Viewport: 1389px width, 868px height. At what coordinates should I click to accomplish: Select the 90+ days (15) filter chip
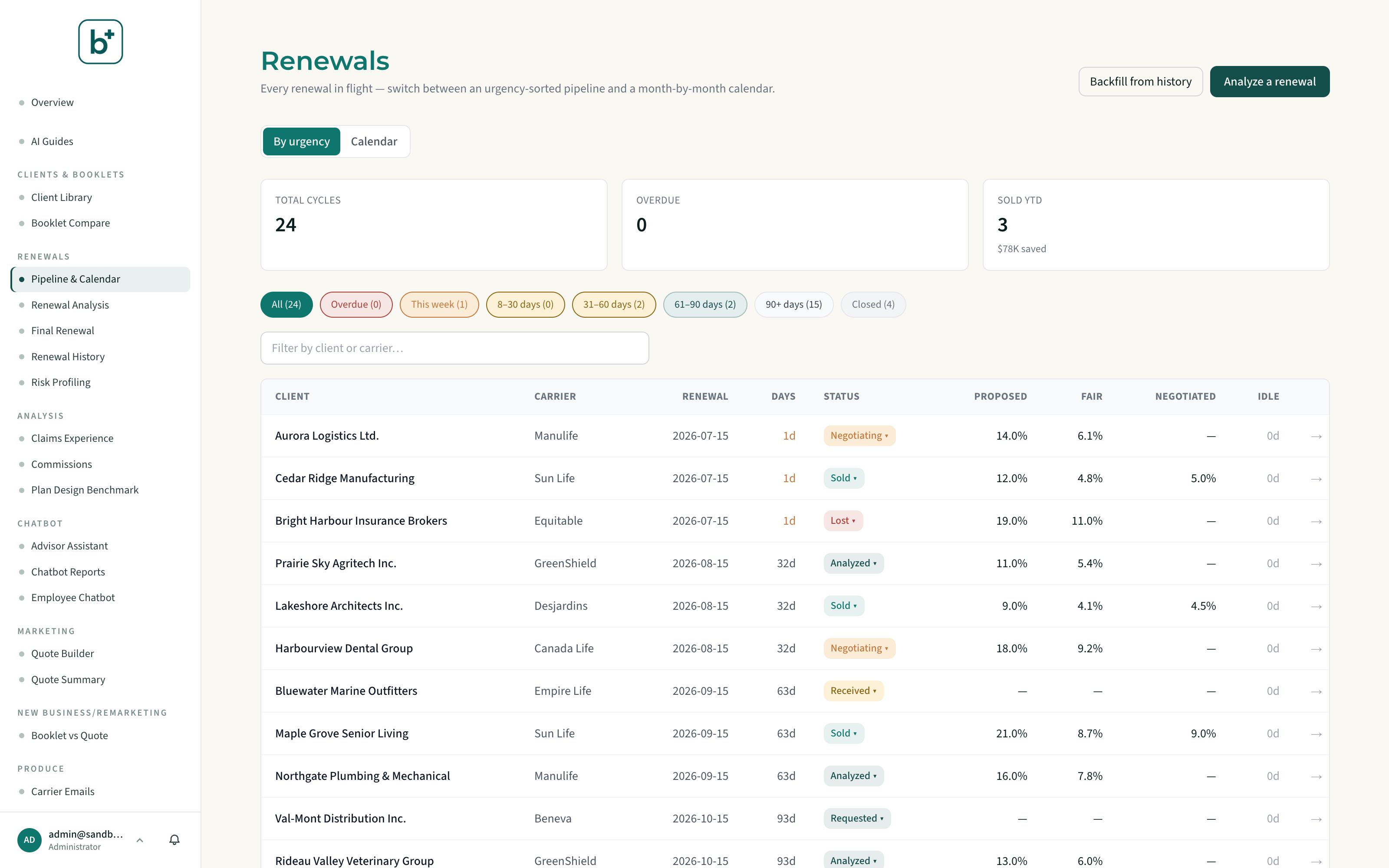[794, 304]
